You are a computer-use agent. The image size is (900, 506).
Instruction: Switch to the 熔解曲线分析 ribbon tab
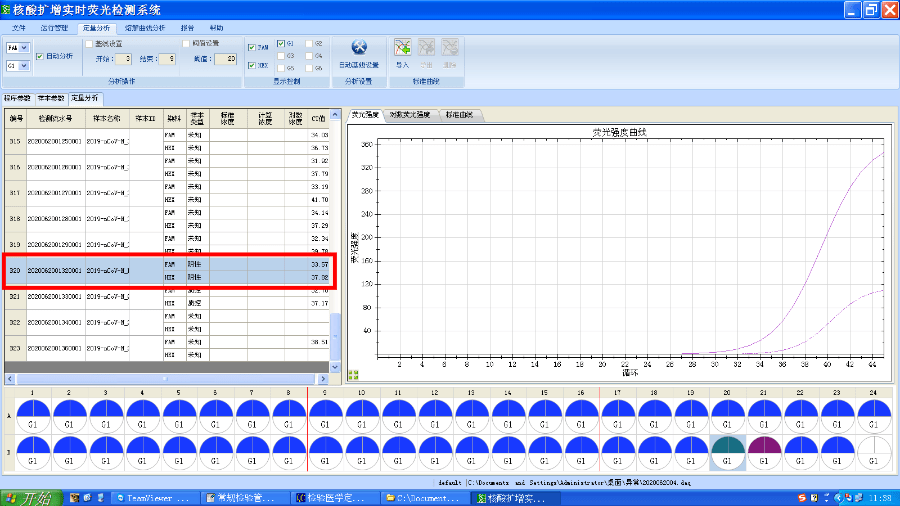tap(145, 28)
